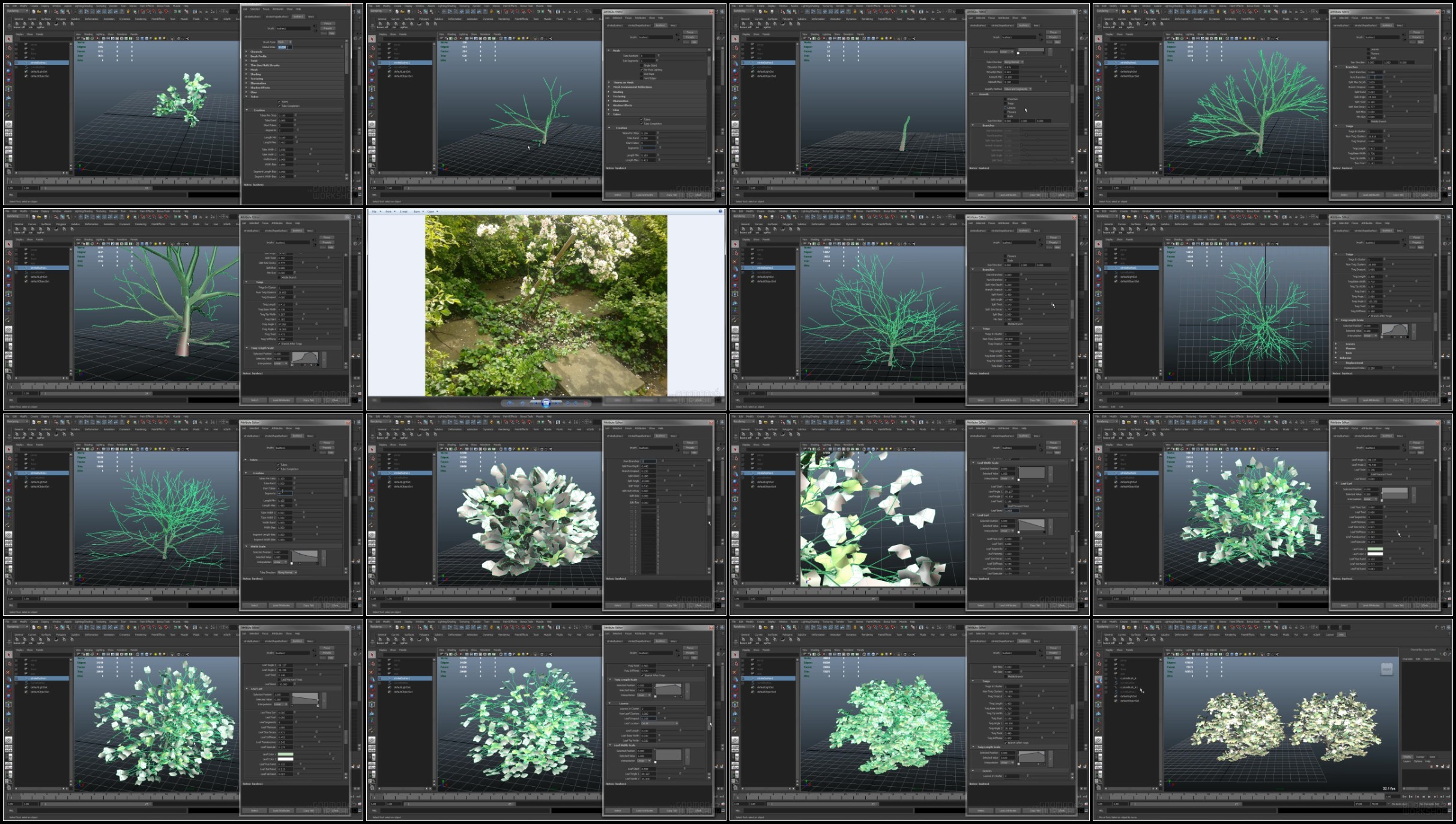Open the File menu in the garden photo viewer
The height and width of the screenshot is (824, 1456).
(375, 211)
